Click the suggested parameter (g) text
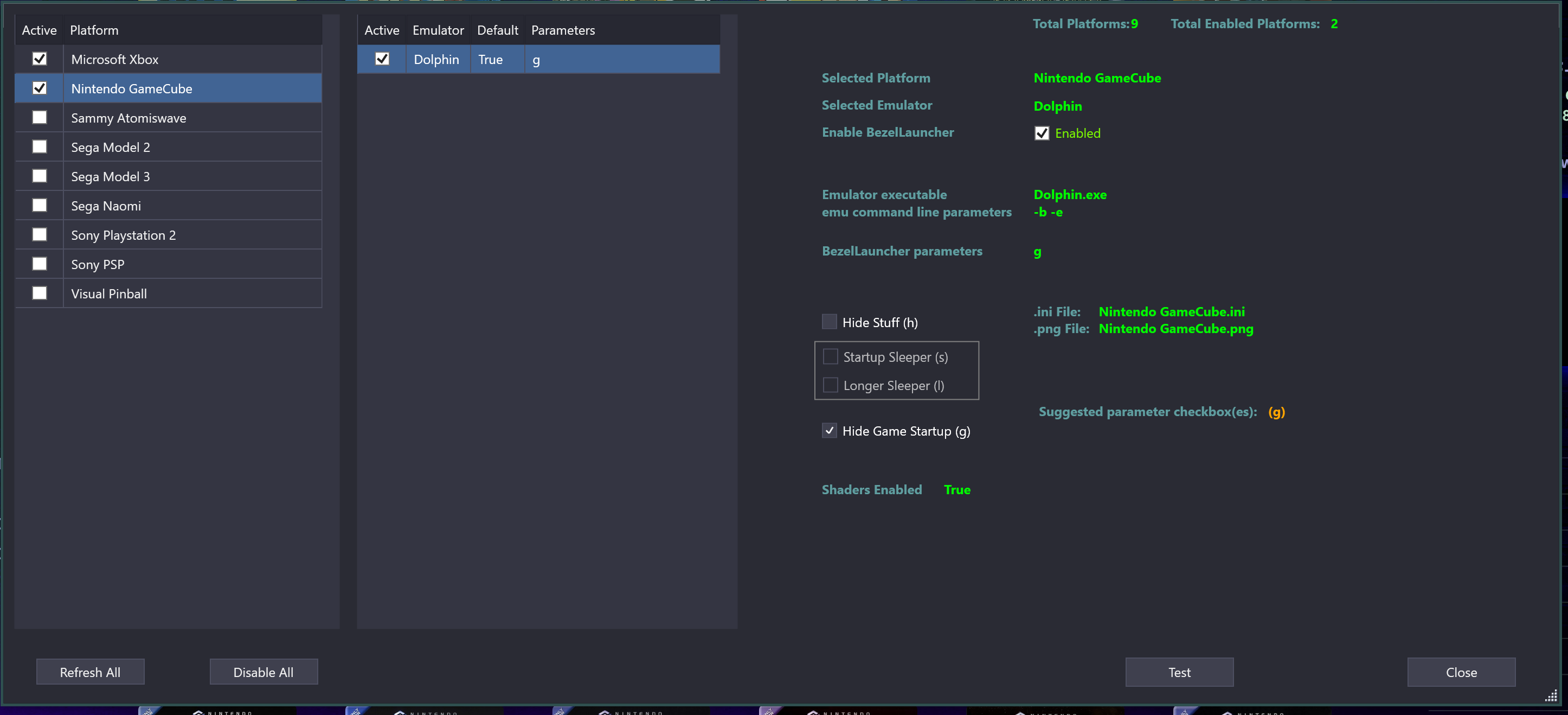 1276,412
